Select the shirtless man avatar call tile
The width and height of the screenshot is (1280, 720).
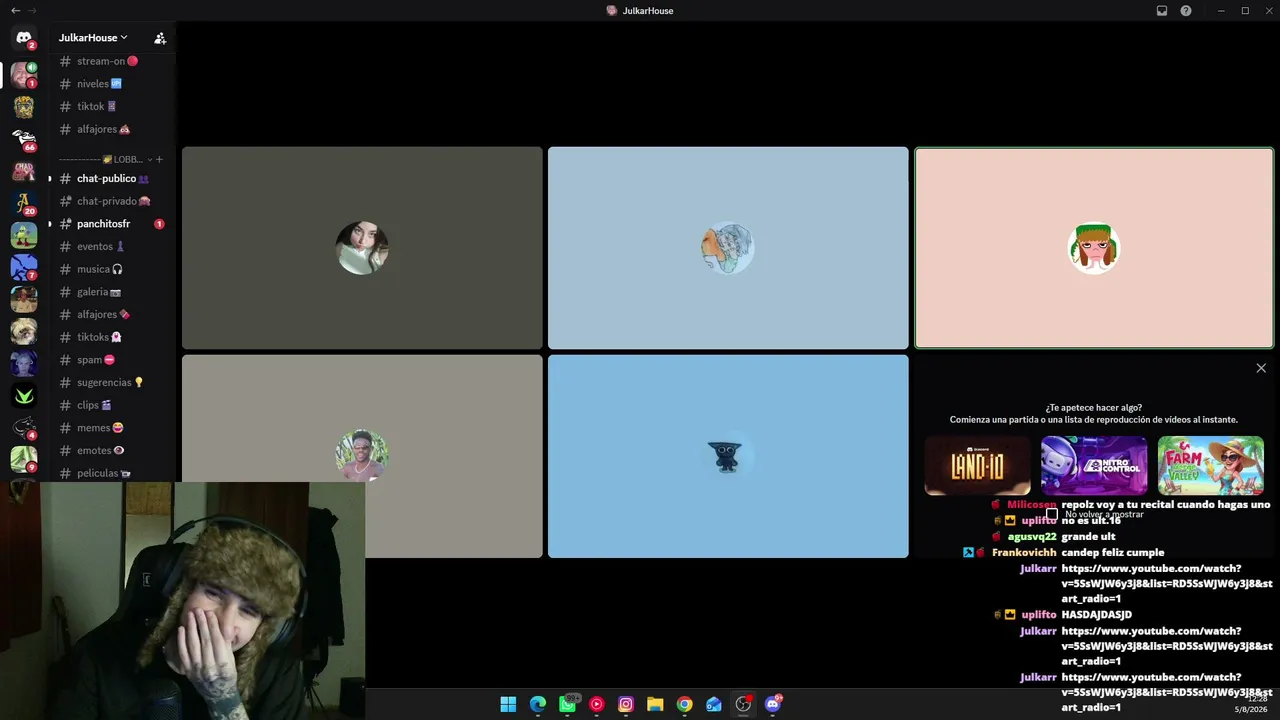(x=362, y=456)
